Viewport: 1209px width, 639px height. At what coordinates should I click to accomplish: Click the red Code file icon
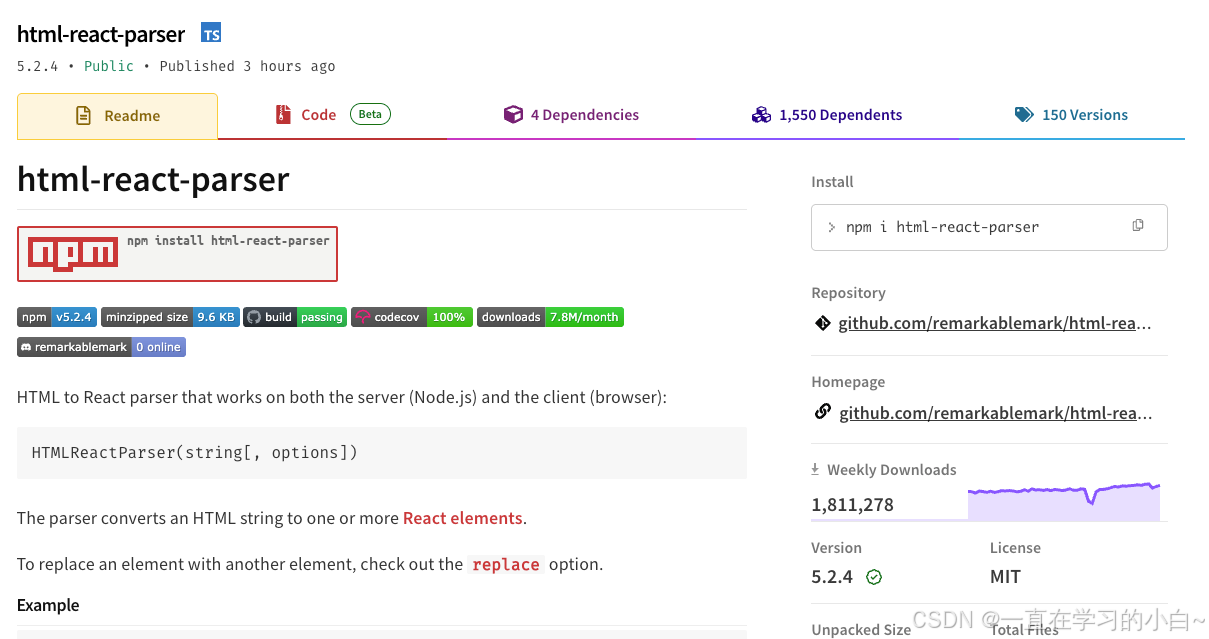pos(283,115)
